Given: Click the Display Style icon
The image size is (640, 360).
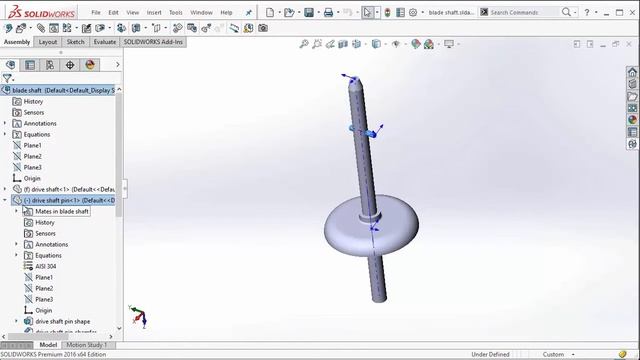Looking at the screenshot, I should pyautogui.click(x=376, y=44).
